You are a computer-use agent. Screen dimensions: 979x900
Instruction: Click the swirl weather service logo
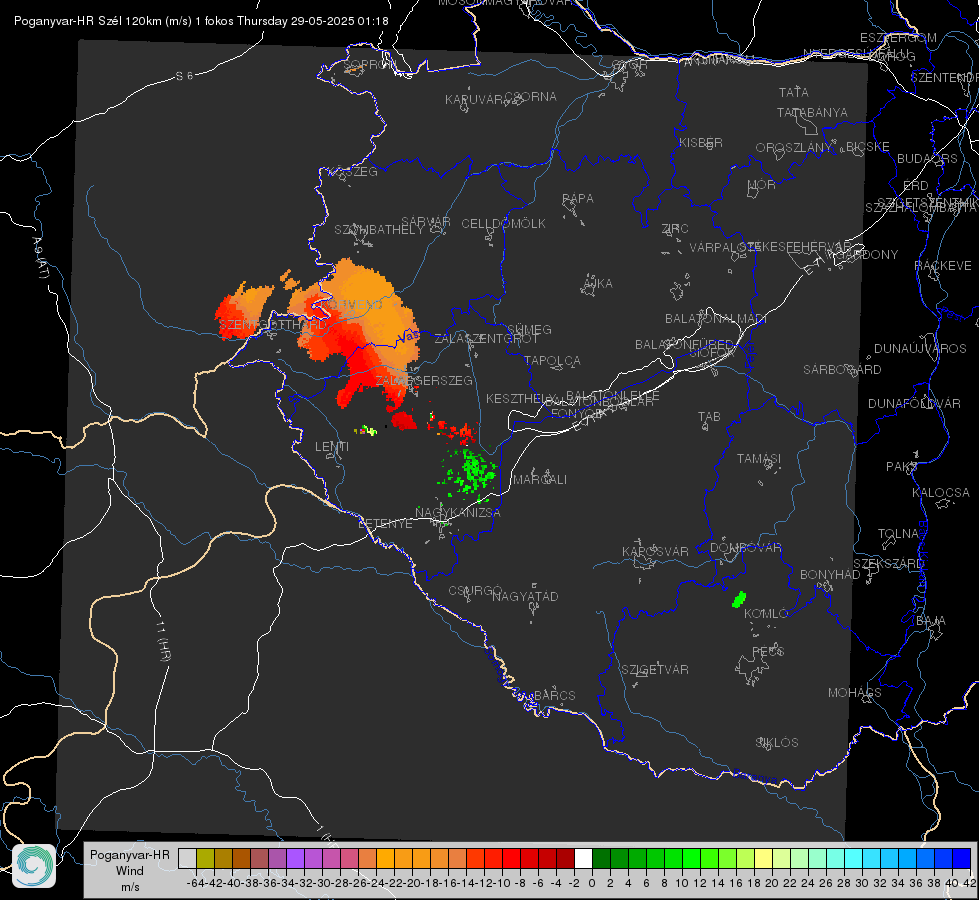pyautogui.click(x=34, y=866)
